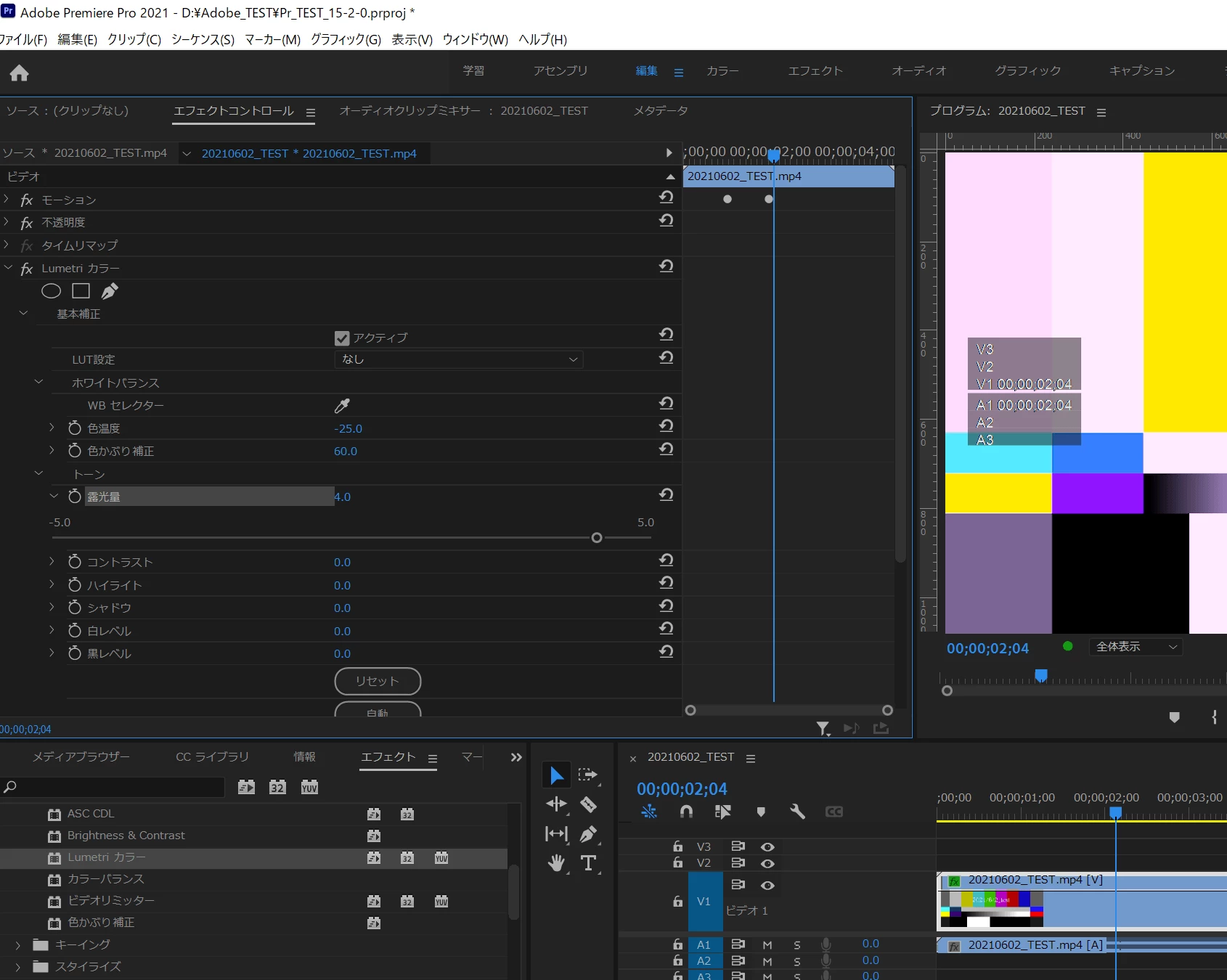The image size is (1227, 980).
Task: Choose the Hand tool
Action: point(556,863)
